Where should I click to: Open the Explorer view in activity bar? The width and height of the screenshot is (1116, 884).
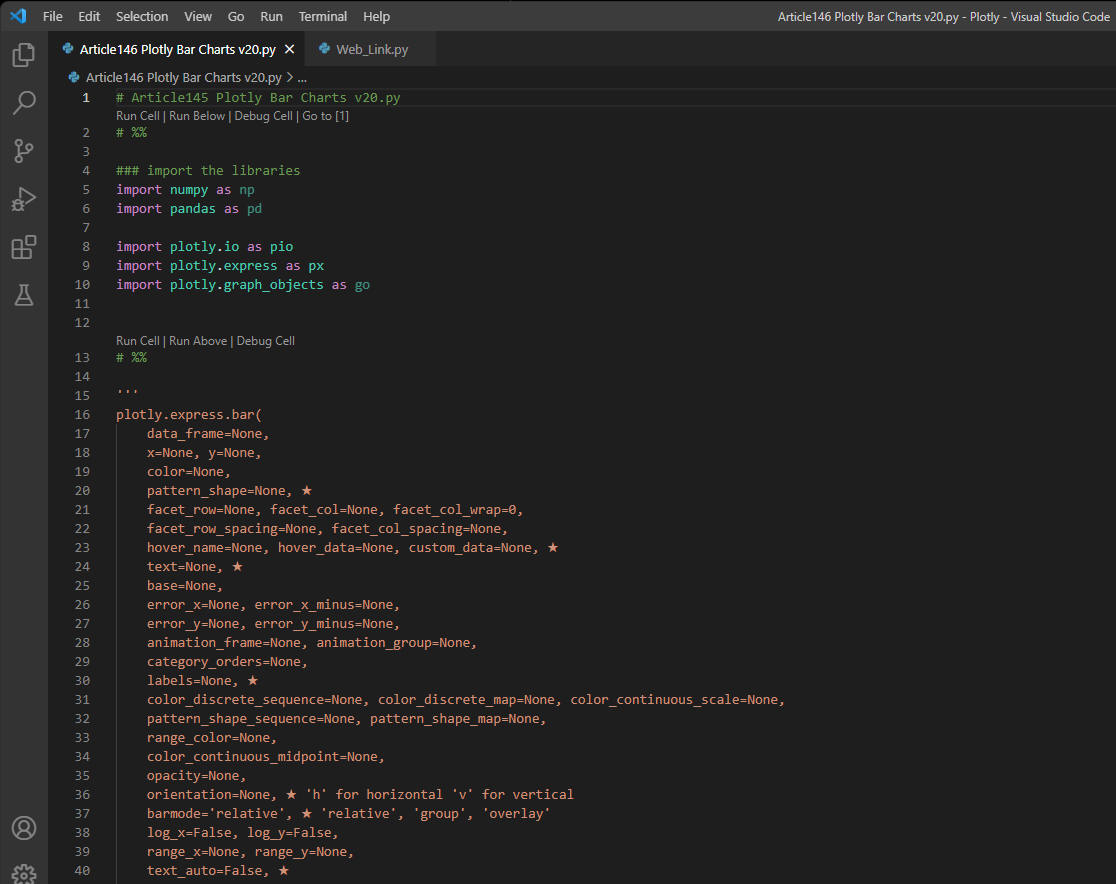pos(23,55)
